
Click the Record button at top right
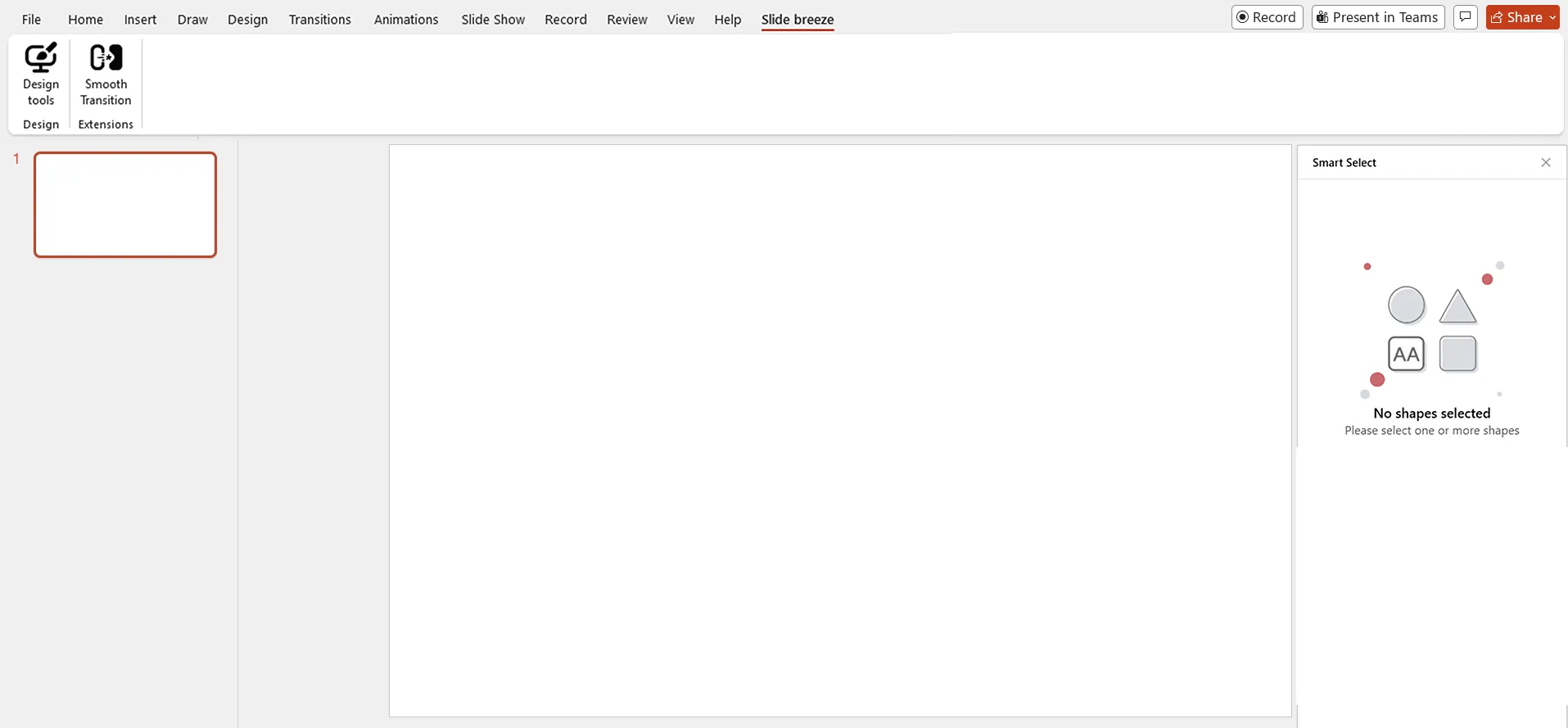[1267, 17]
